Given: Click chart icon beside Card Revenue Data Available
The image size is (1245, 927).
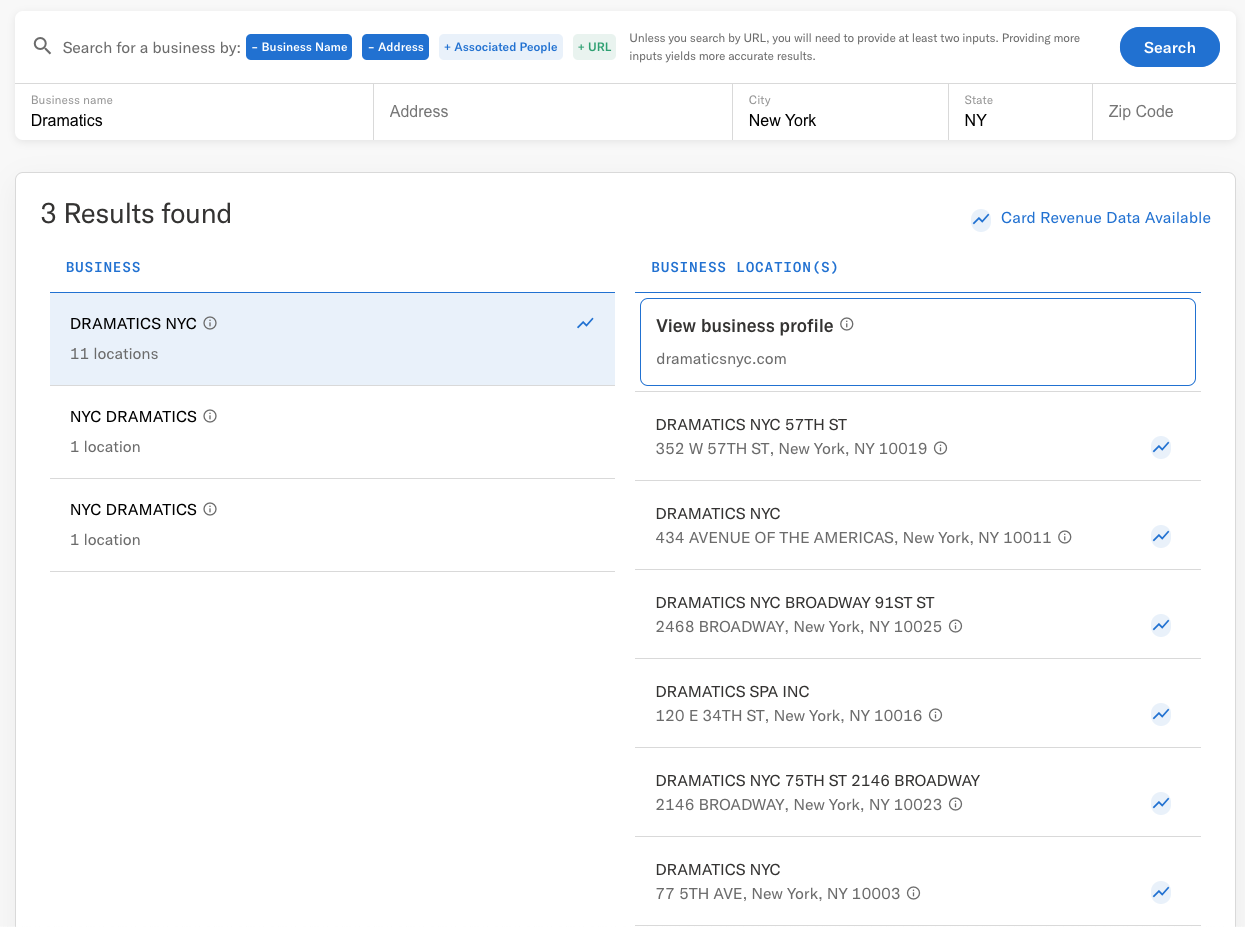Looking at the screenshot, I should pos(981,220).
